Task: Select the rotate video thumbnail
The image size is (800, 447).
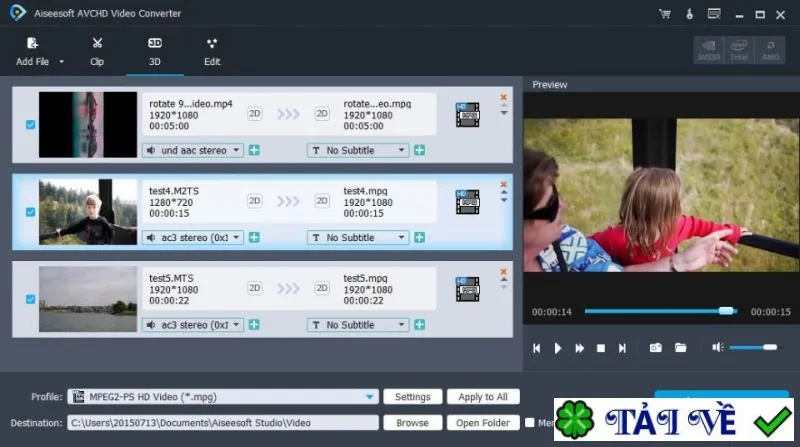Action: (x=88, y=125)
